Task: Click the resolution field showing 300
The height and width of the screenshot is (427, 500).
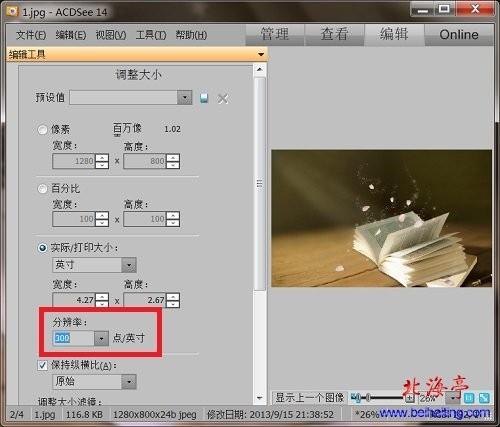Action: [x=73, y=339]
